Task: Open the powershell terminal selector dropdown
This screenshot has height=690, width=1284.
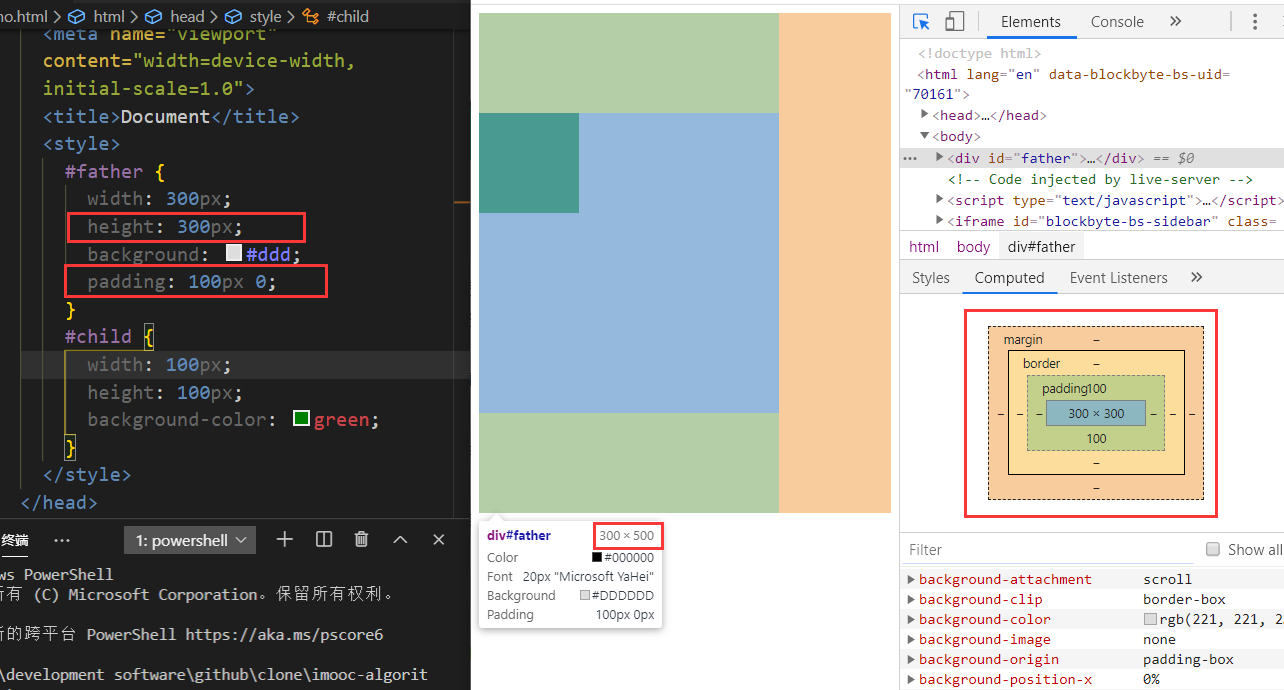Action: click(190, 540)
